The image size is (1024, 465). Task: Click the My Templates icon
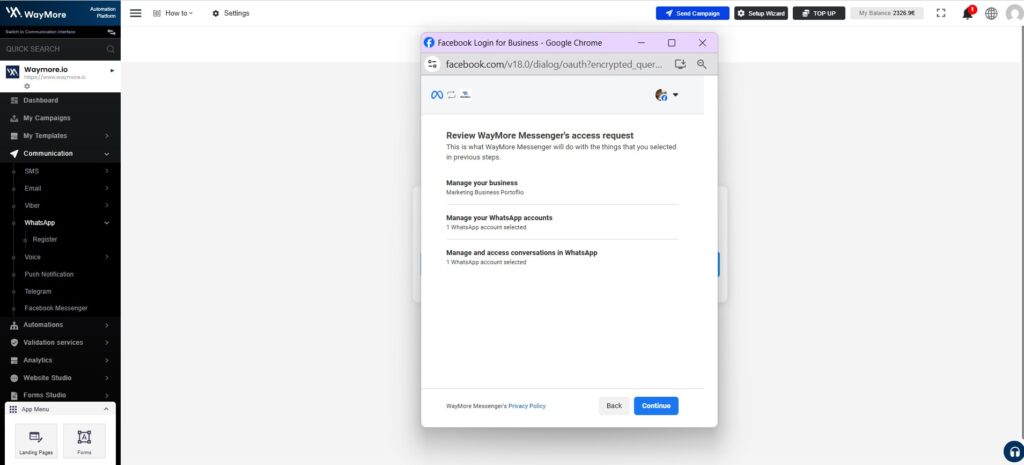[x=14, y=136]
